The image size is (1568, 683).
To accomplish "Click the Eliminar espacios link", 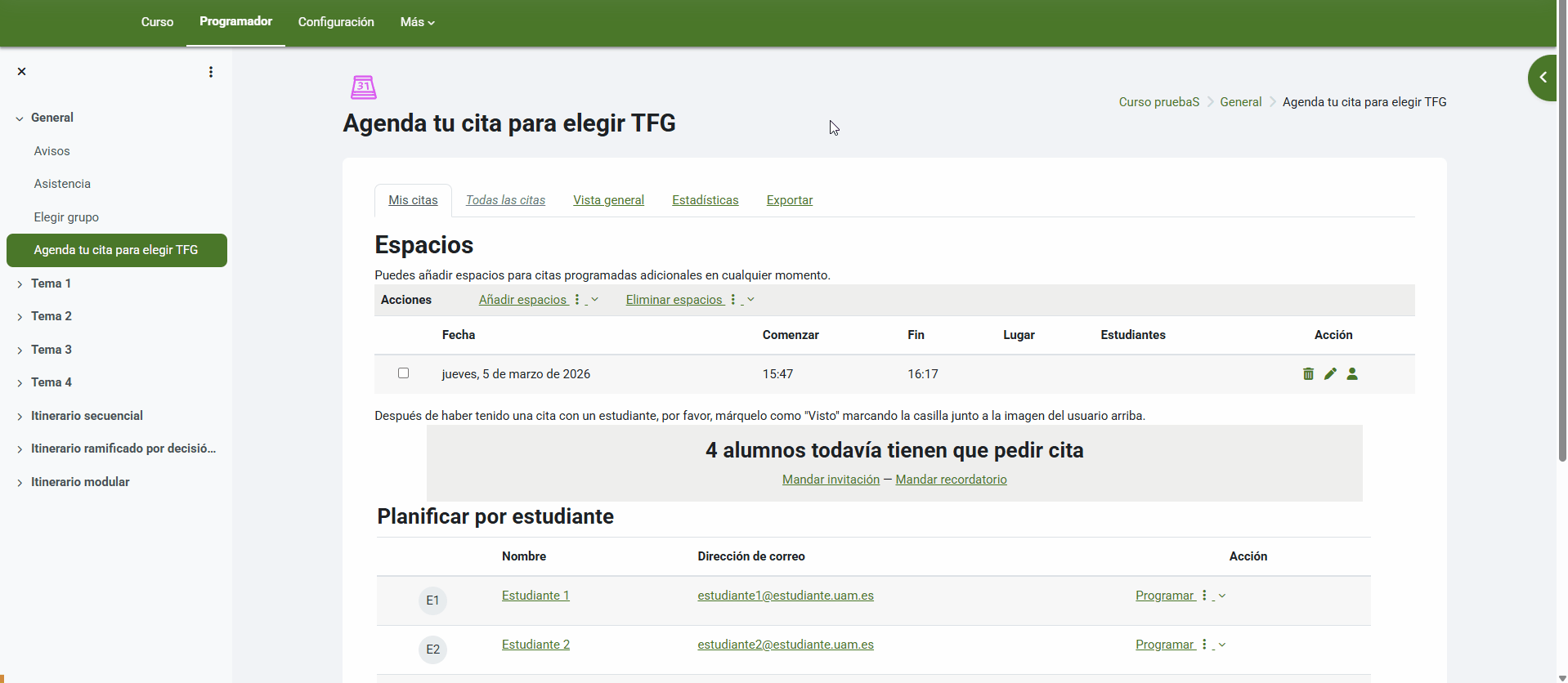I will tap(674, 300).
